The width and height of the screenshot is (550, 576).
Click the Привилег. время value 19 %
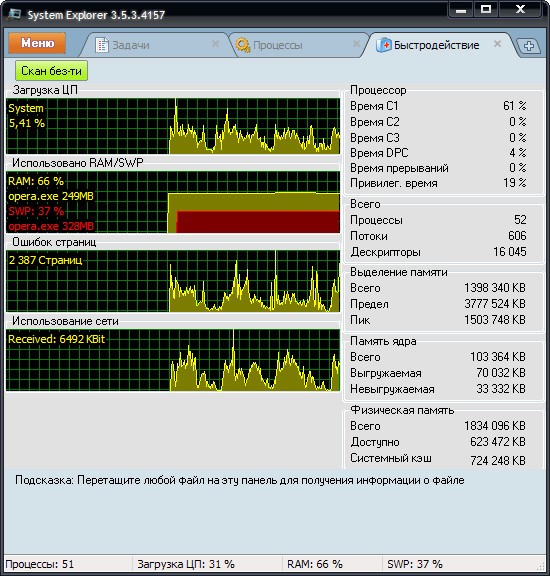point(514,183)
